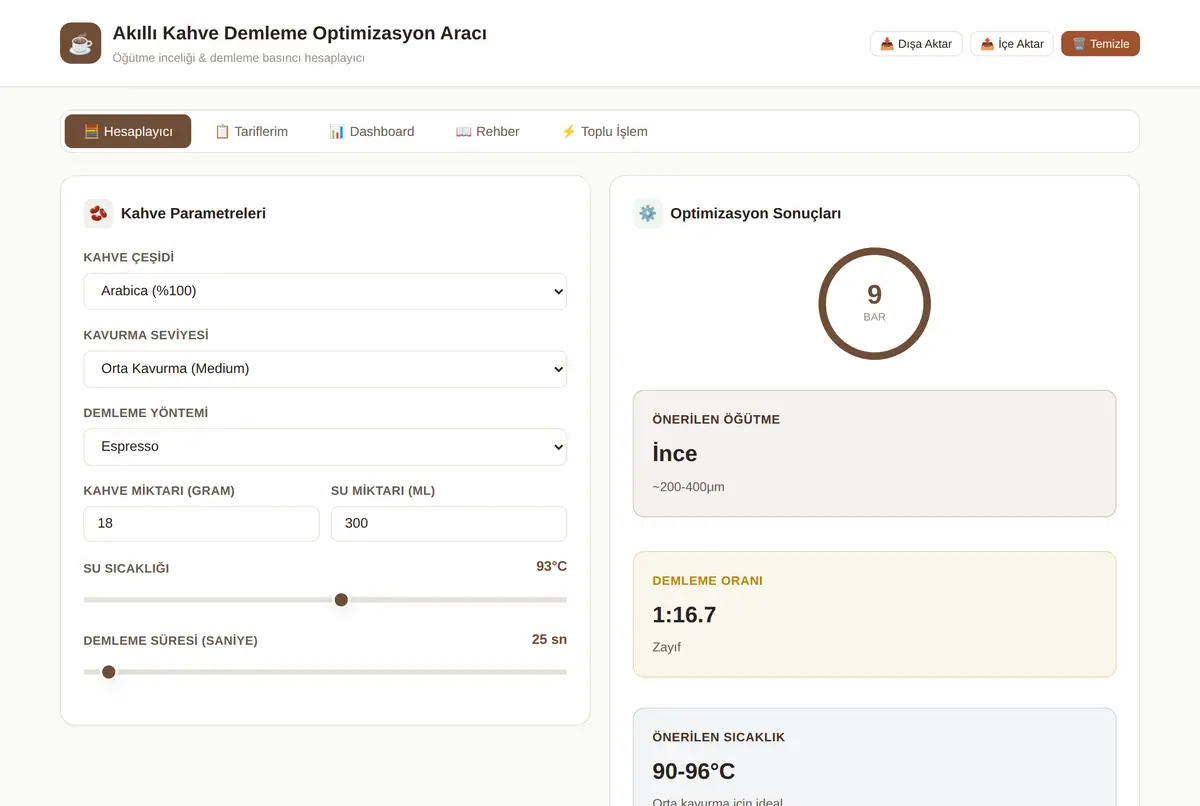1200x806 pixels.
Task: Click the İnce grind recommendation text
Action: click(x=675, y=453)
